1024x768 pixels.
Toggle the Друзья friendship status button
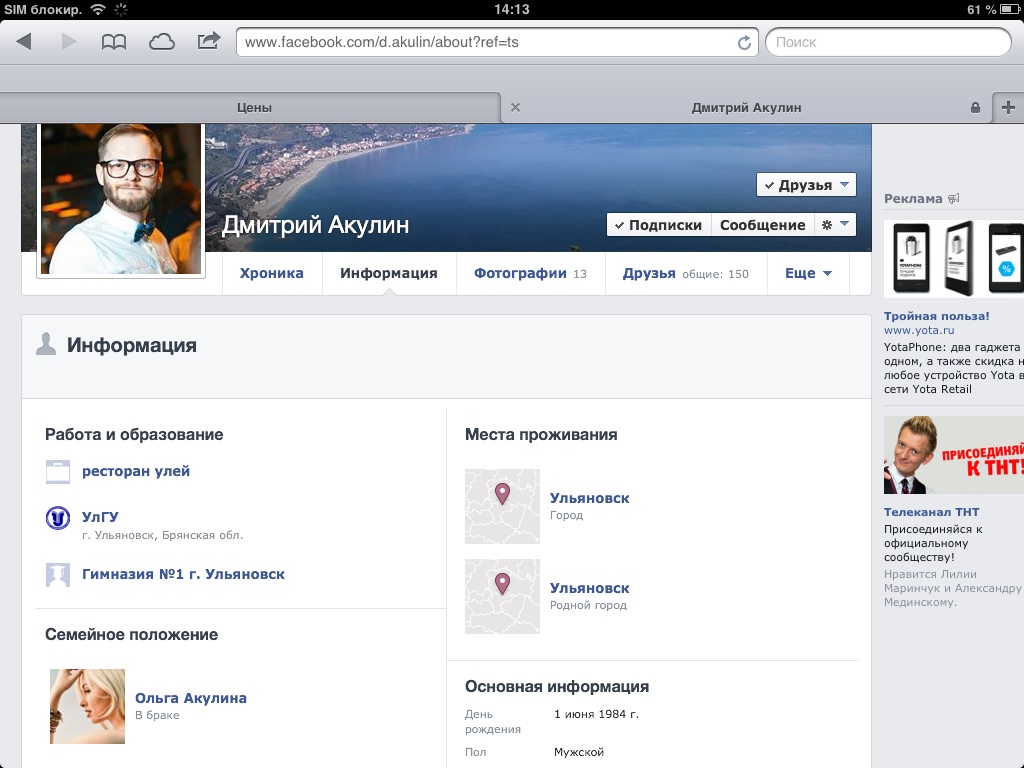point(806,185)
